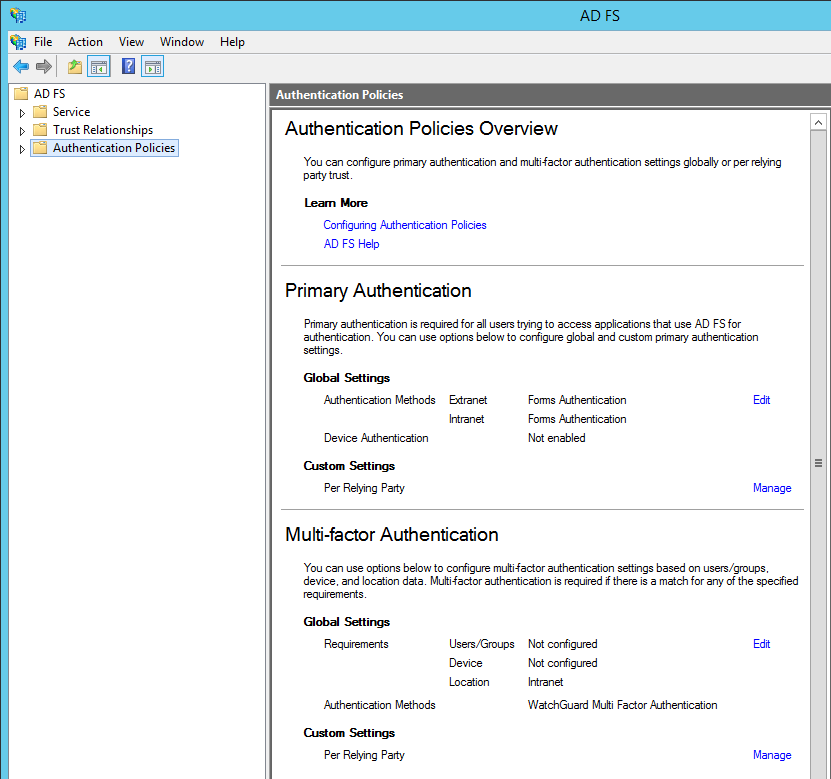The height and width of the screenshot is (779, 831).
Task: Open Configuring Authentication Policies link
Action: click(404, 225)
